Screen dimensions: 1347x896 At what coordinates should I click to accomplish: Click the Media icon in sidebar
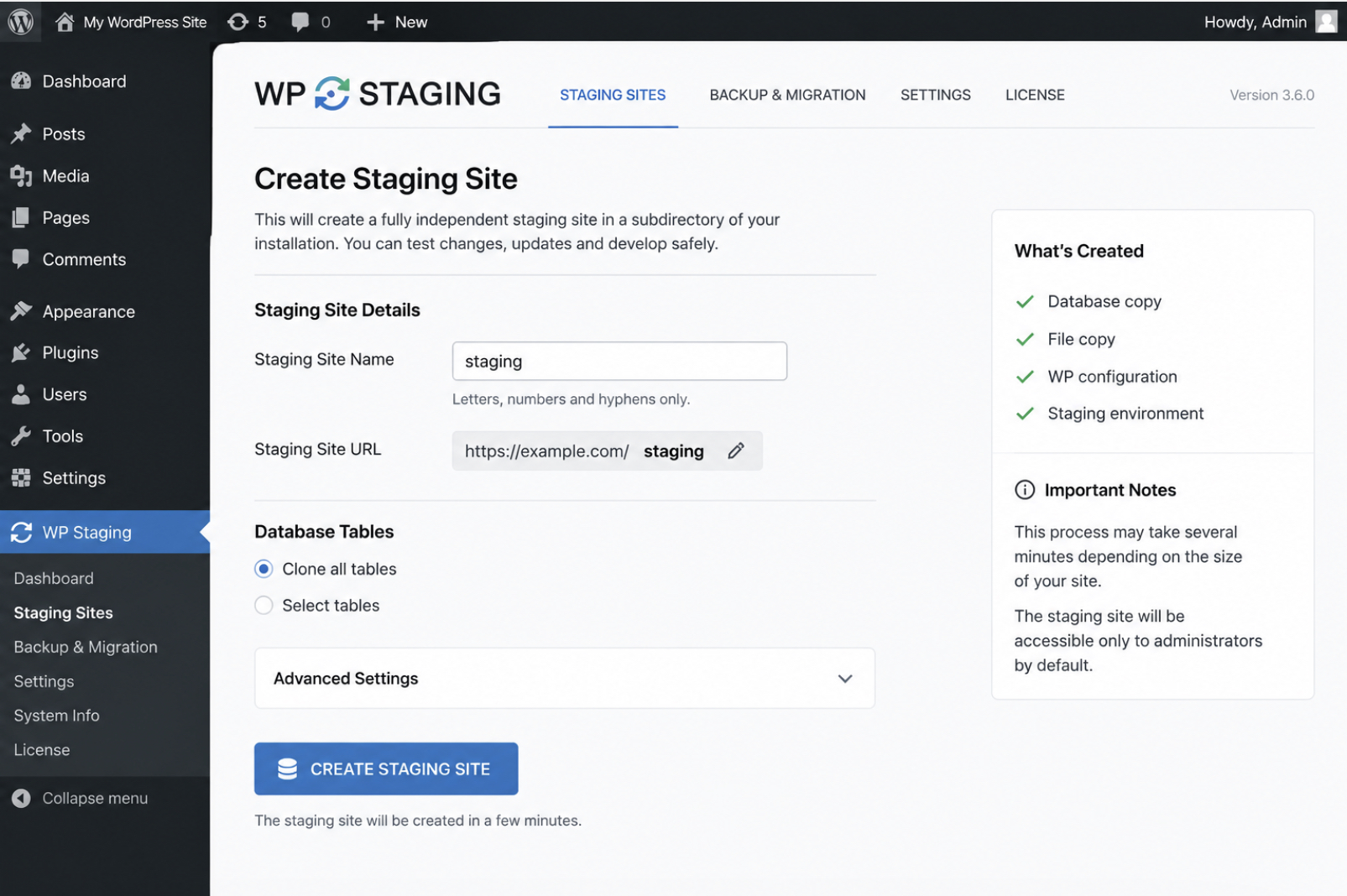coord(21,176)
